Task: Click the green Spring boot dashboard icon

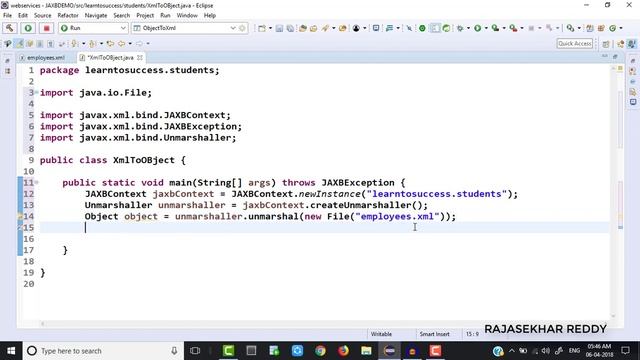Action: [422, 28]
